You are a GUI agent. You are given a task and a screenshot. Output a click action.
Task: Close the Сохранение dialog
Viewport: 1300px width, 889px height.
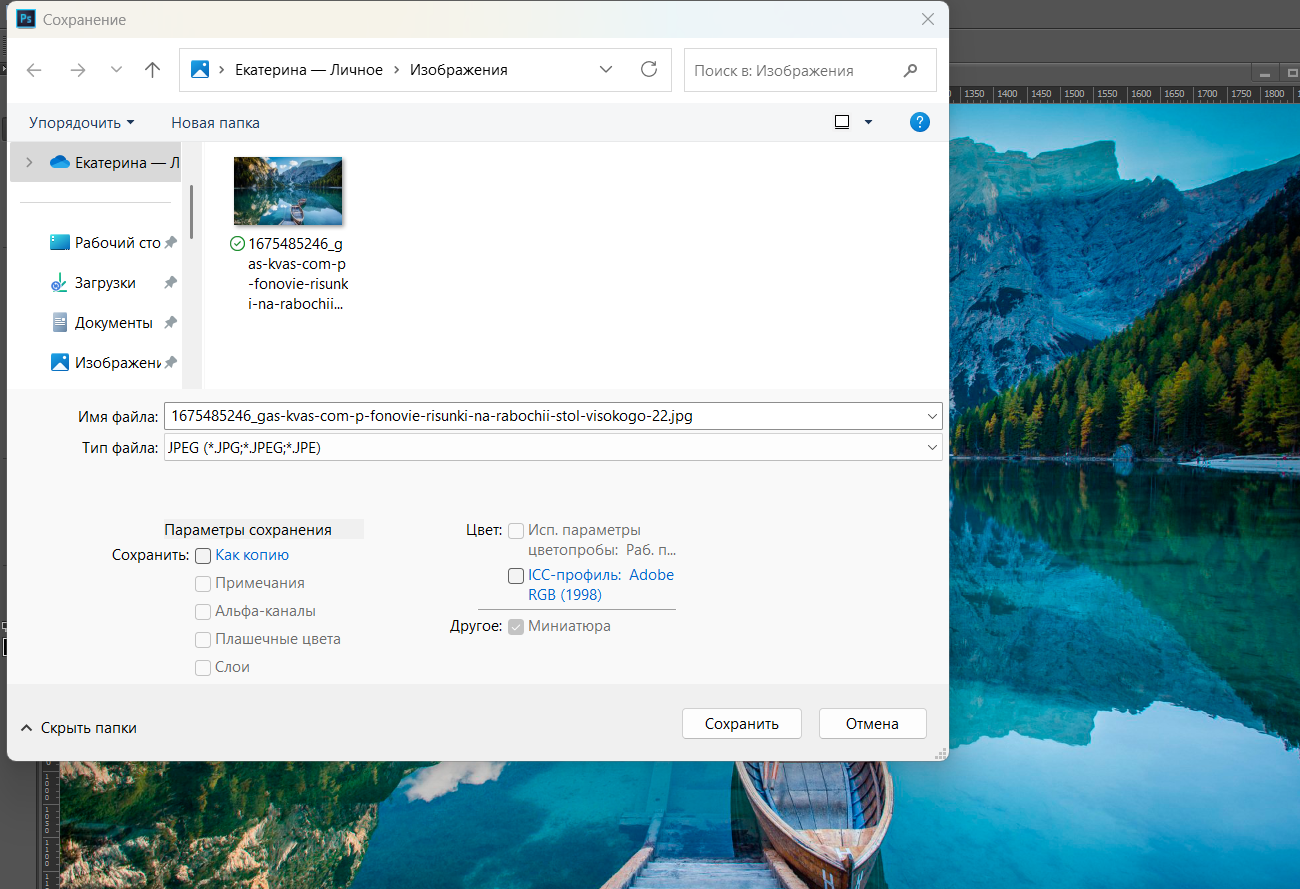[929, 19]
